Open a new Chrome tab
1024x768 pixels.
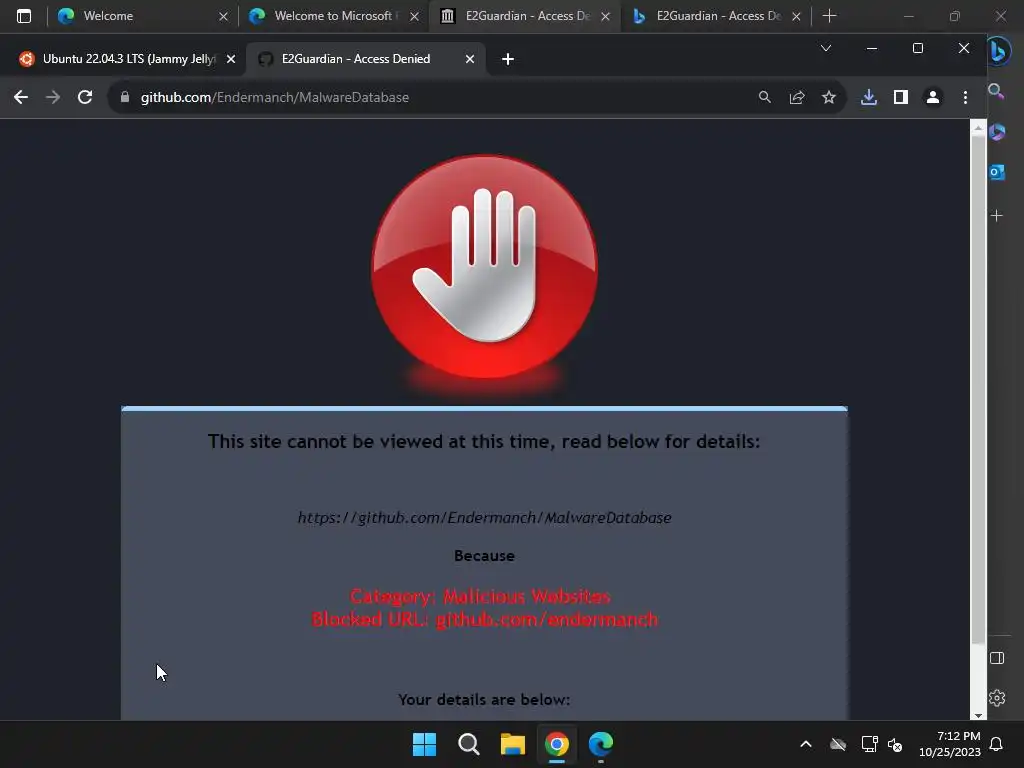point(507,59)
